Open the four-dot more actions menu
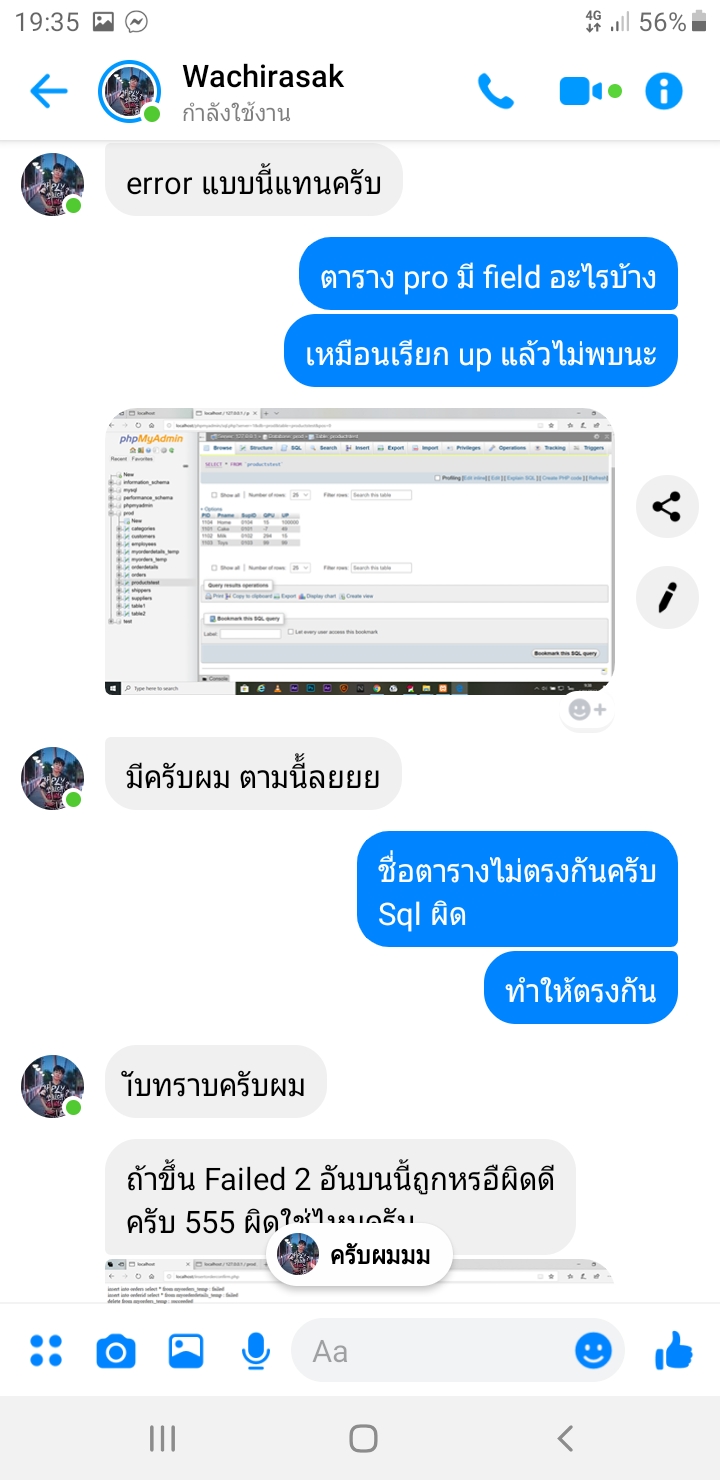720x1480 pixels. click(46, 1351)
